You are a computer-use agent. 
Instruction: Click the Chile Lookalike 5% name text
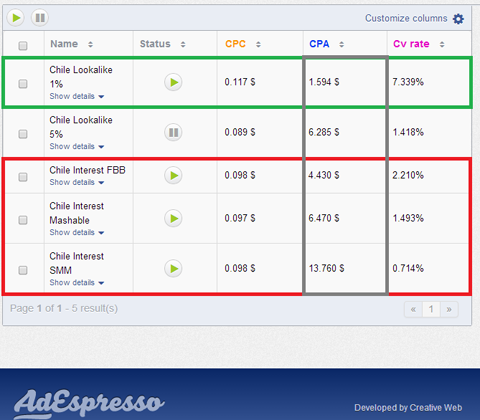tap(81, 127)
